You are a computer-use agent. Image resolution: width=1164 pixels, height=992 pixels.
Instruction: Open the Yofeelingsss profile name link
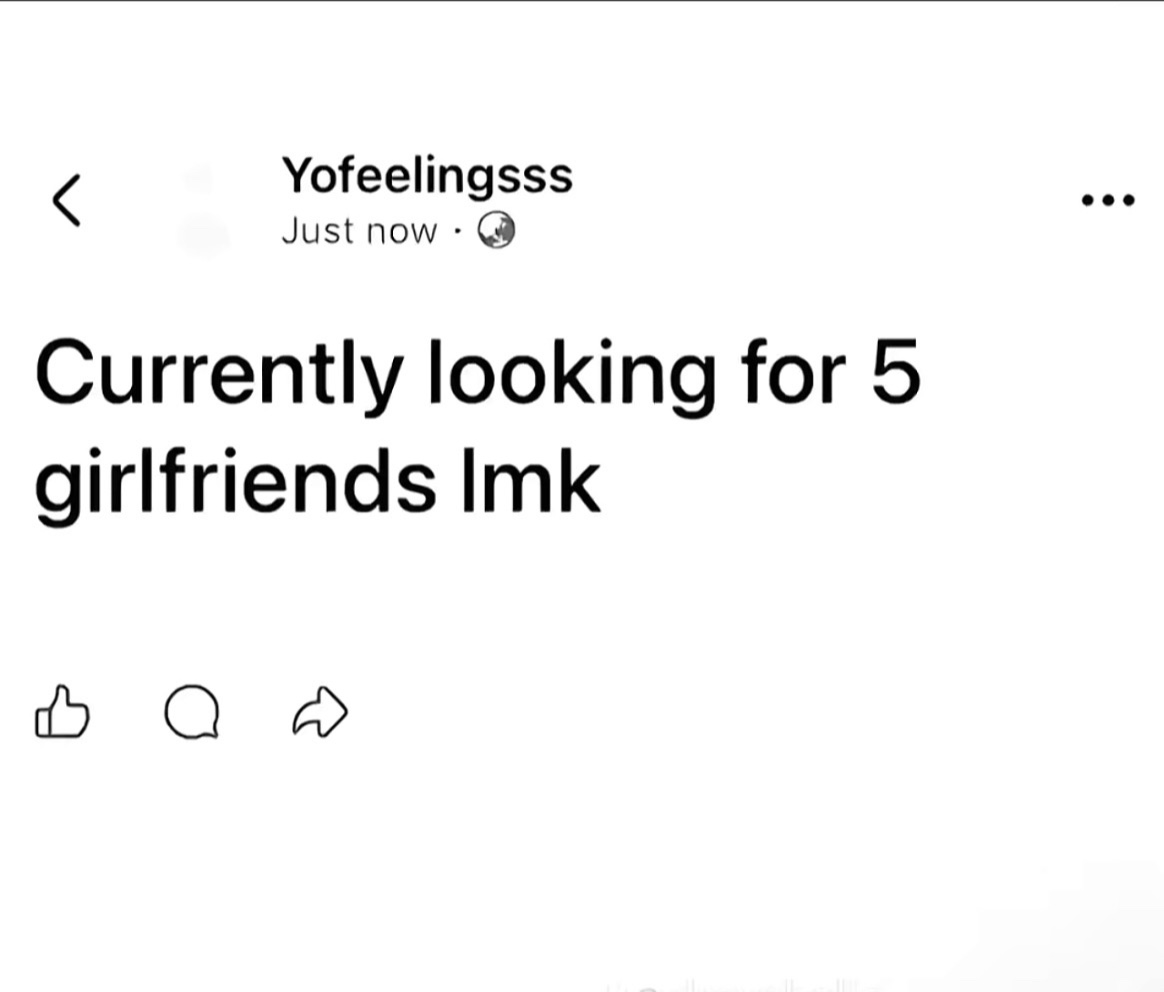[427, 176]
